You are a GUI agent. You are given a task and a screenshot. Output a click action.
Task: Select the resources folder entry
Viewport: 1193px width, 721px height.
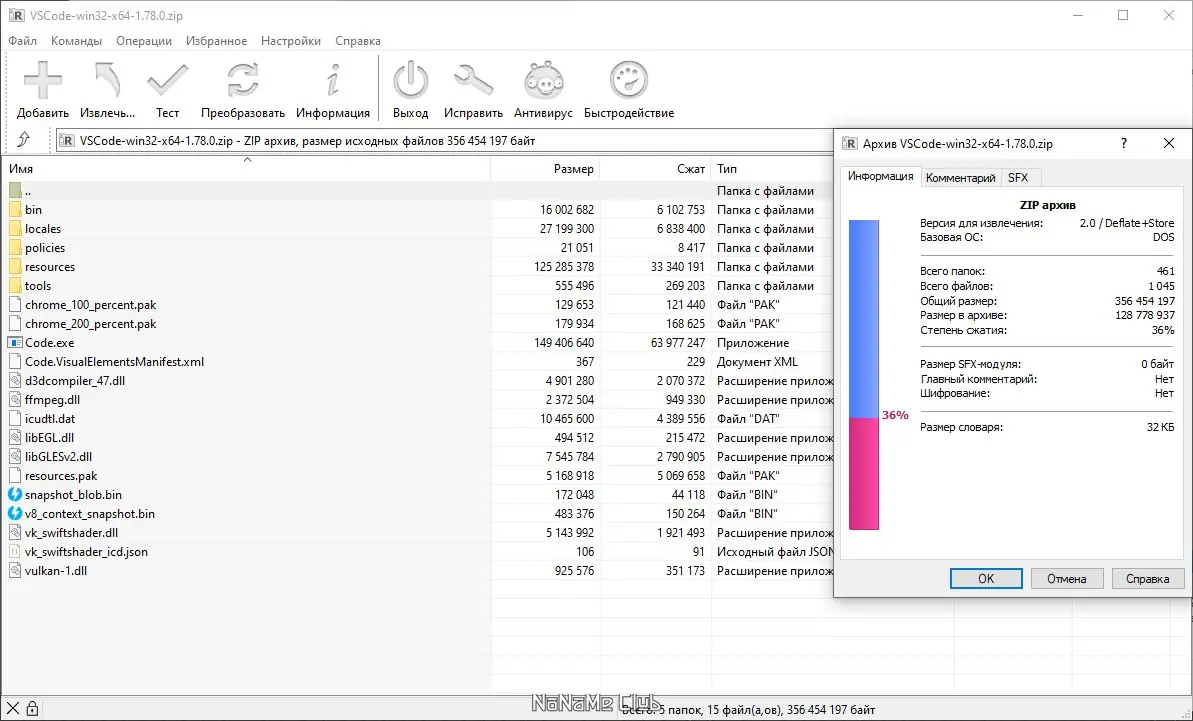tap(49, 267)
